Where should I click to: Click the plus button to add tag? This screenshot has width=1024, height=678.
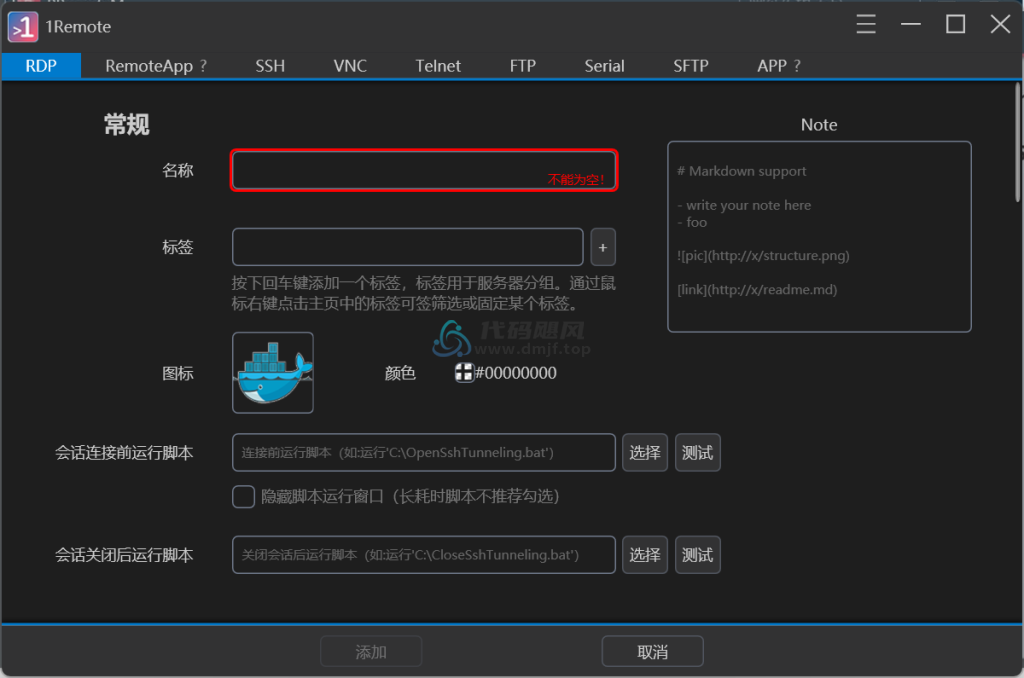point(603,247)
